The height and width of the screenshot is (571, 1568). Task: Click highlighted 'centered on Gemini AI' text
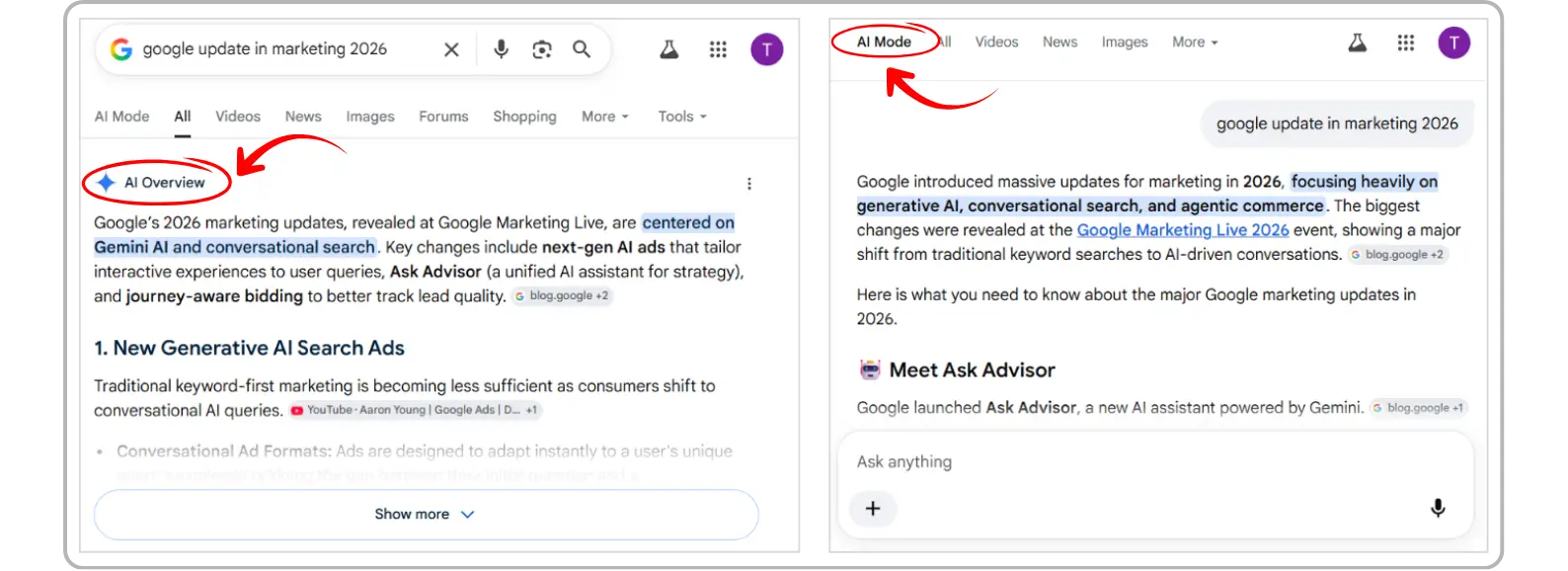pyautogui.click(x=415, y=235)
